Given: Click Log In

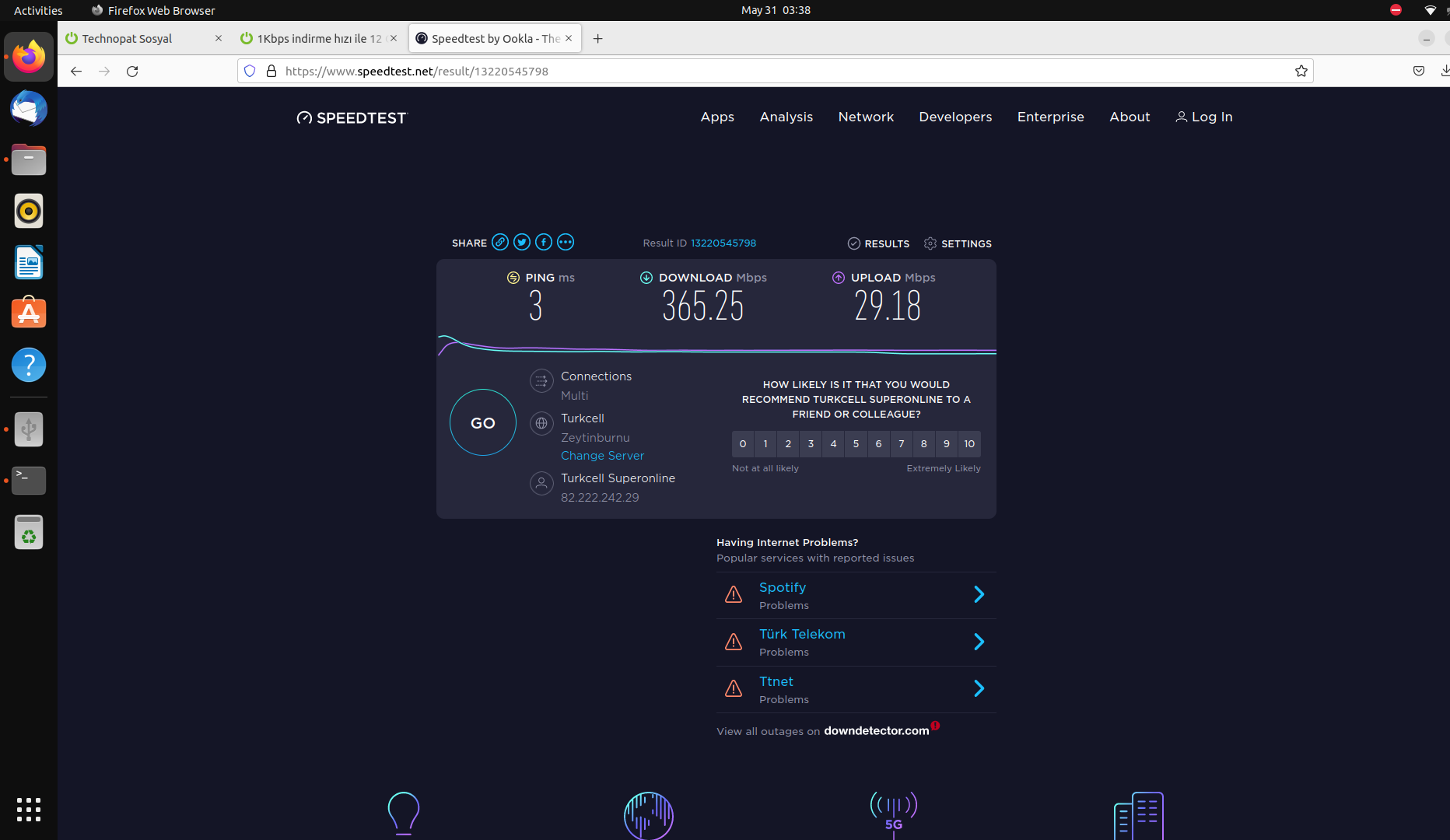Looking at the screenshot, I should pos(1204,117).
